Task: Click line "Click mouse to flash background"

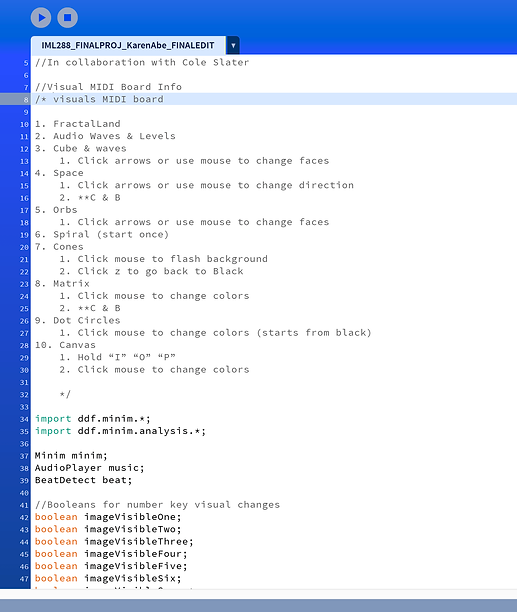Action: pyautogui.click(x=163, y=259)
